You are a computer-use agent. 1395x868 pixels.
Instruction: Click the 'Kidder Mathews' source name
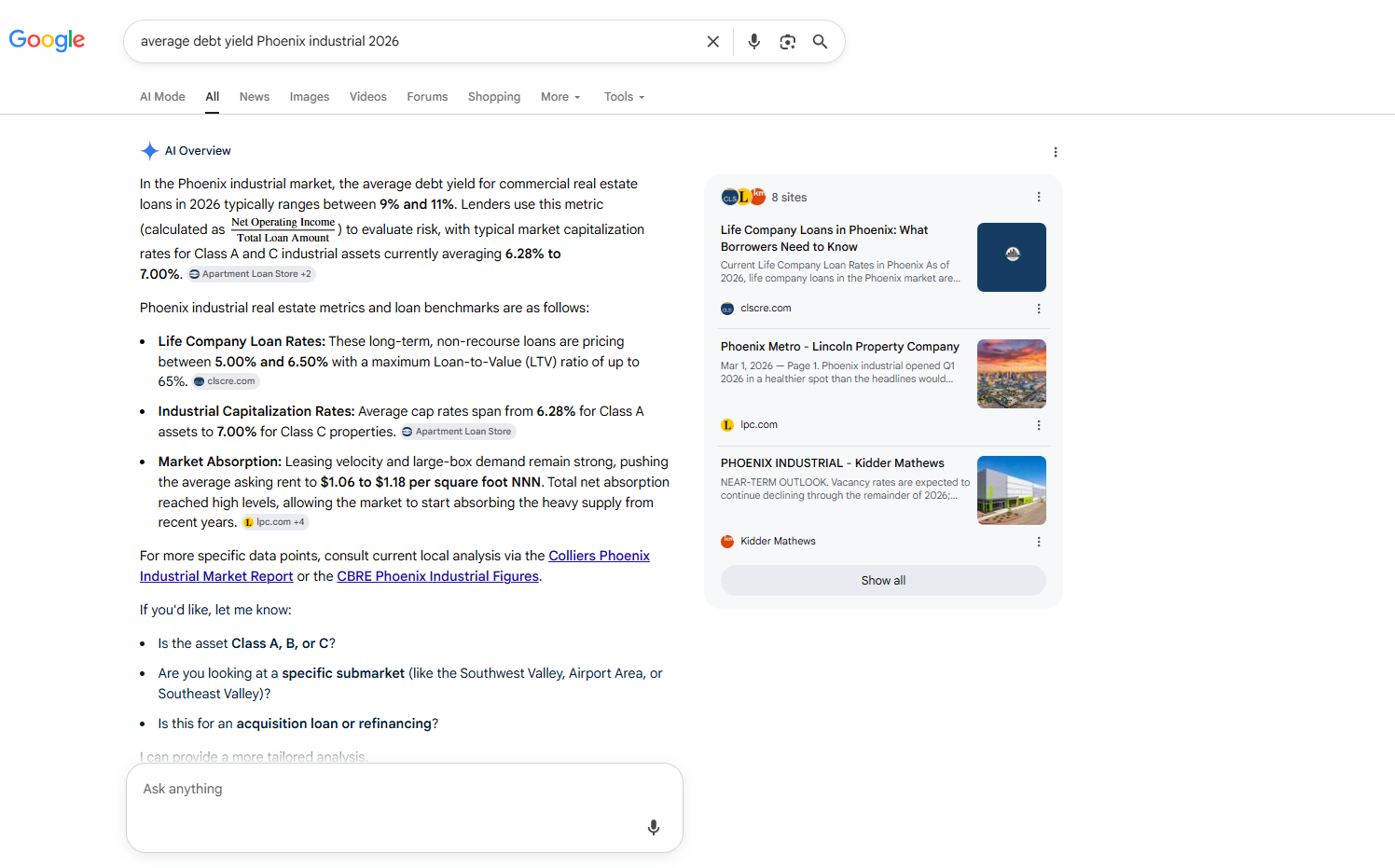(778, 542)
